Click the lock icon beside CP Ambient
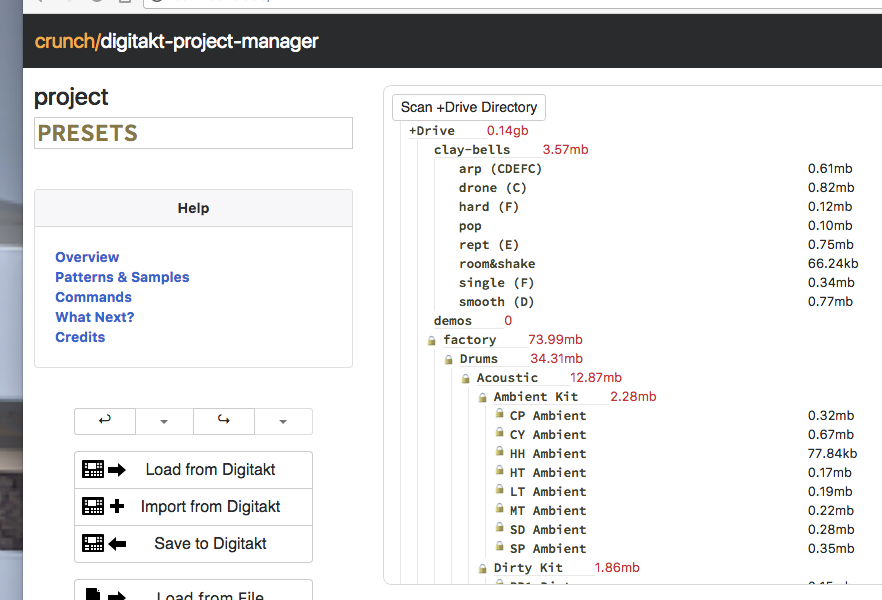Screen dimensions: 882x600 coord(499,416)
